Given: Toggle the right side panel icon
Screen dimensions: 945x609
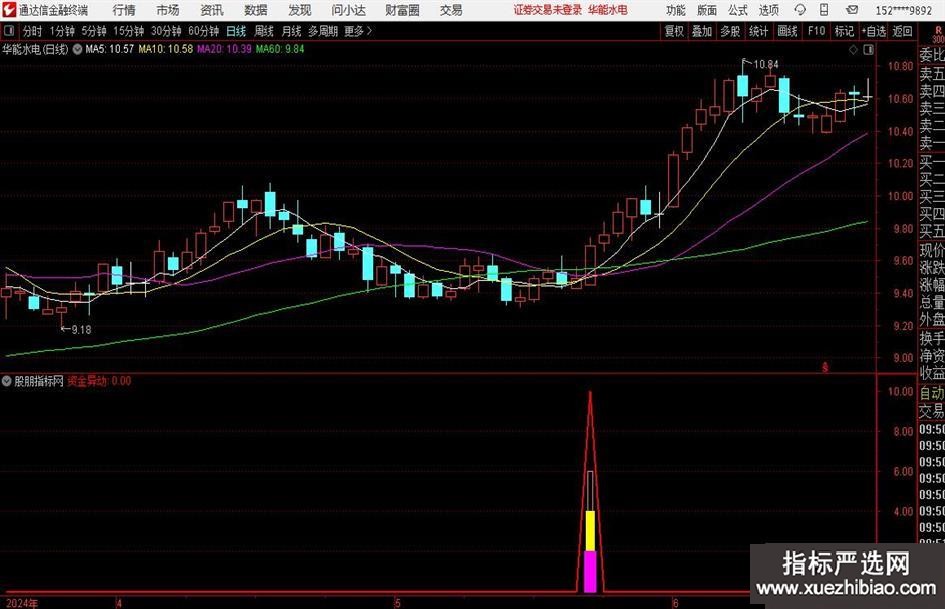Looking at the screenshot, I should coord(868,50).
